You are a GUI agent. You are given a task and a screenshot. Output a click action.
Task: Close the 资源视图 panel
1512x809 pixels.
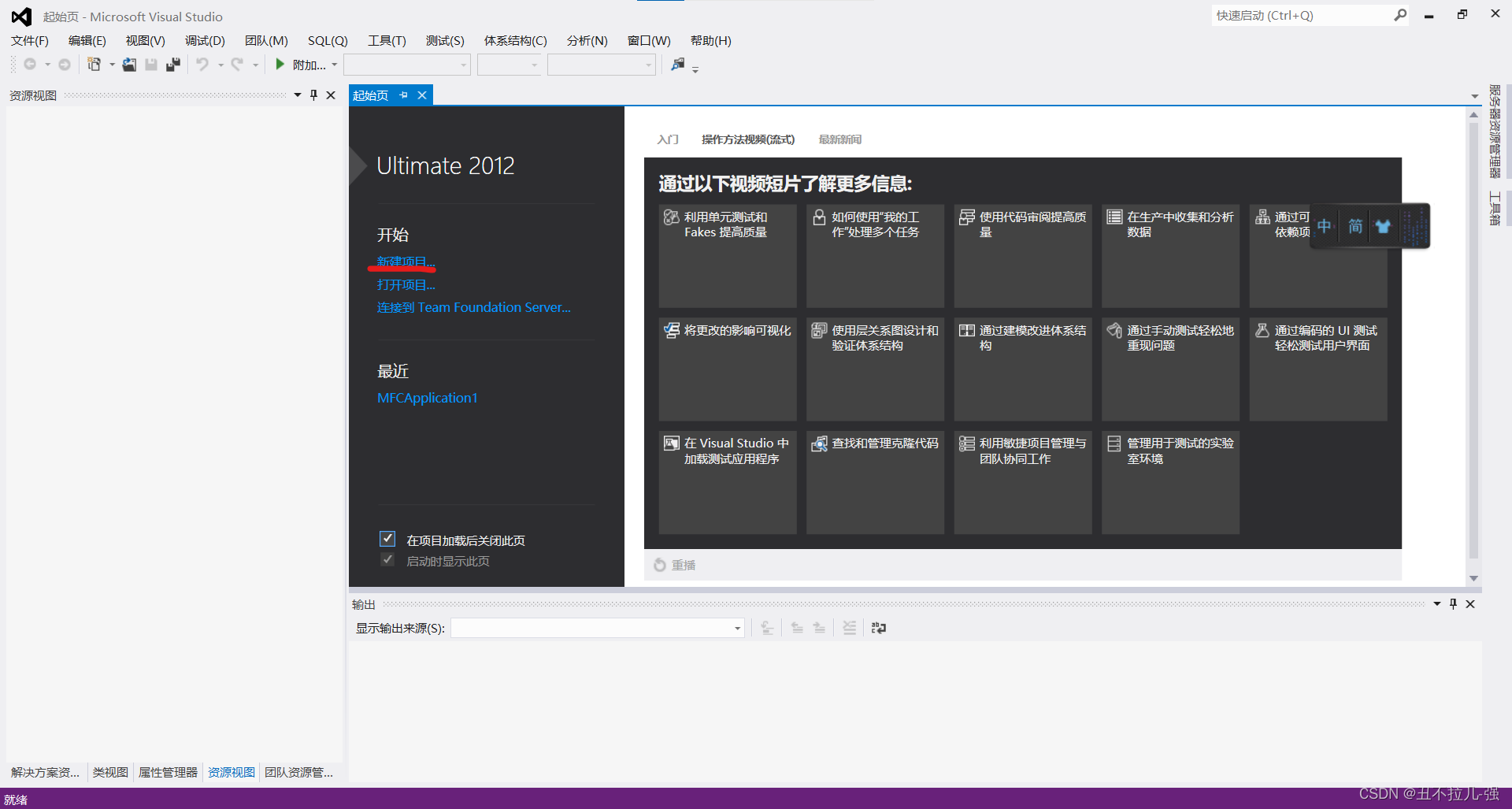tap(331, 95)
